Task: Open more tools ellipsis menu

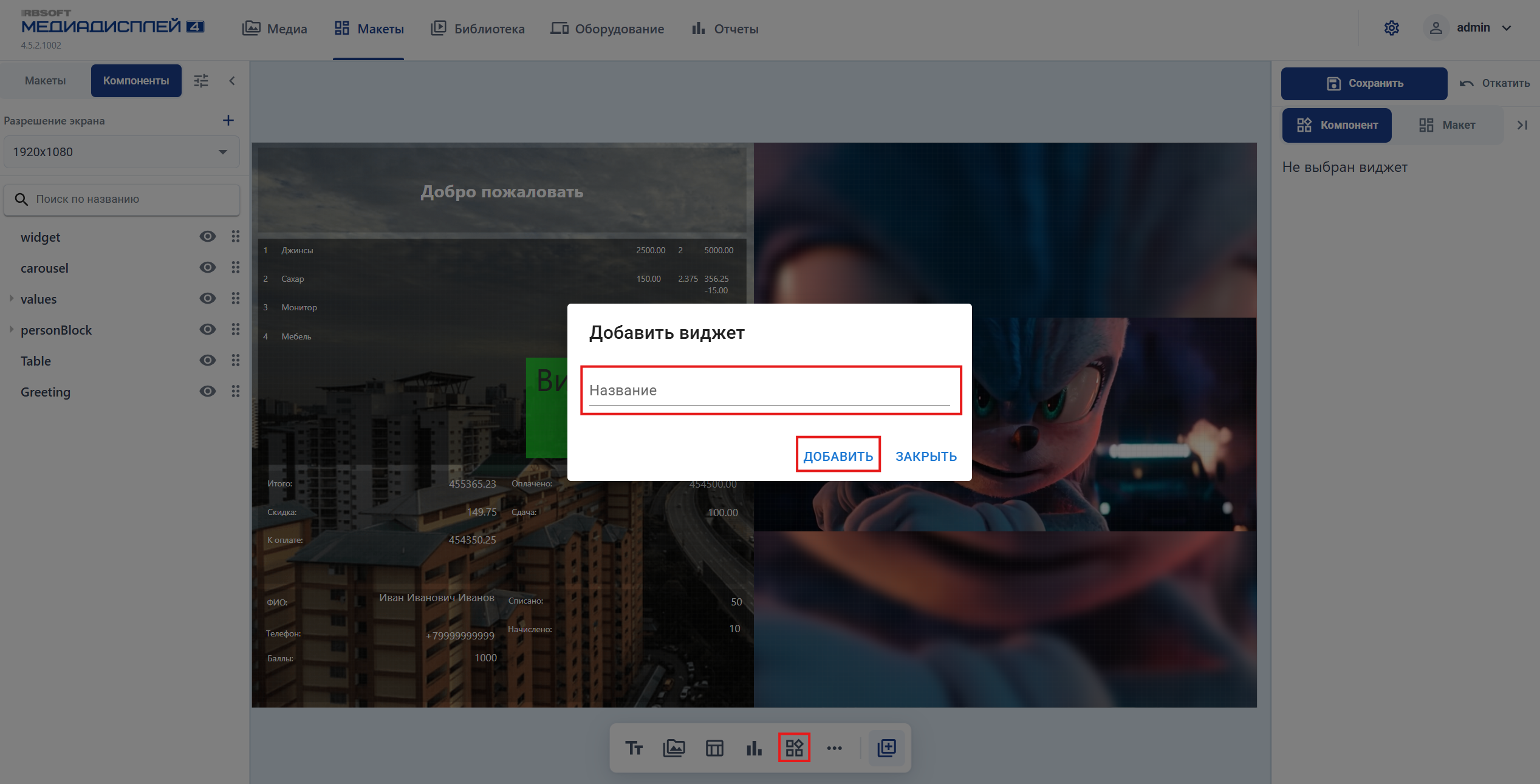Action: 835,748
